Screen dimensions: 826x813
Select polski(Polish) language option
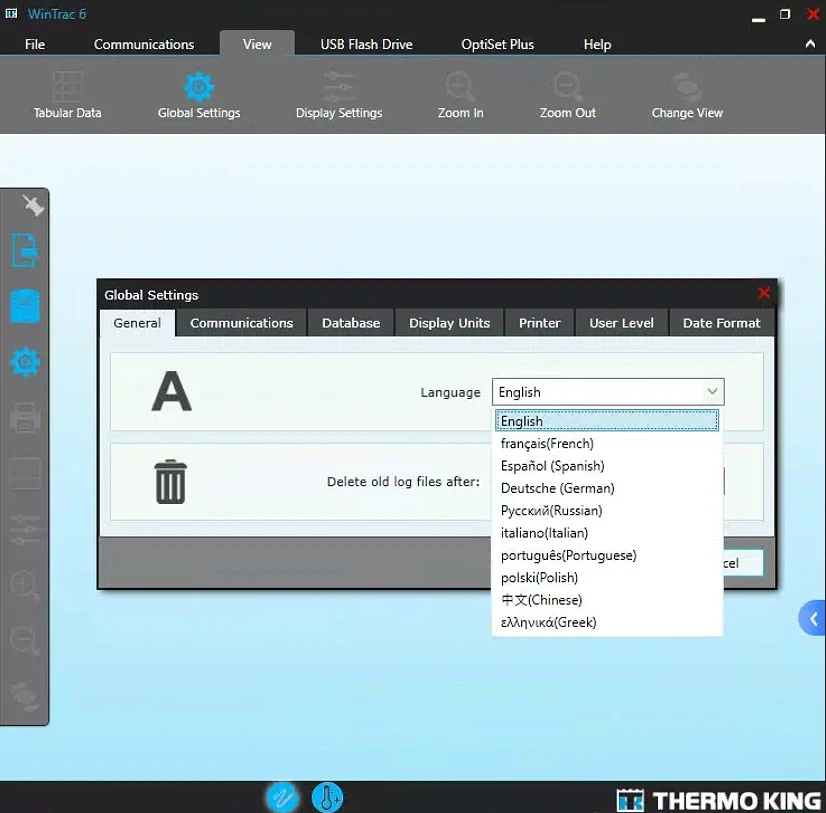[607, 577]
